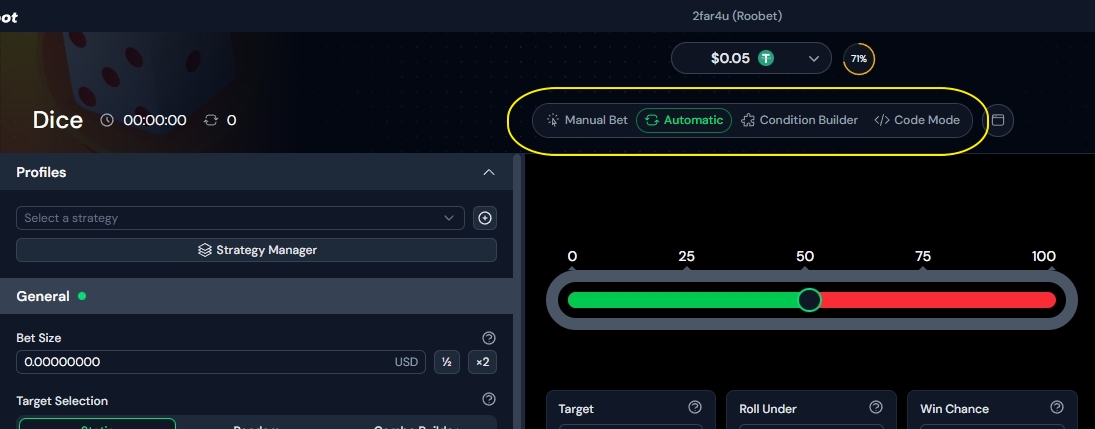The image size is (1095, 429).
Task: Click the USD currency label in Bet Size
Action: click(406, 362)
